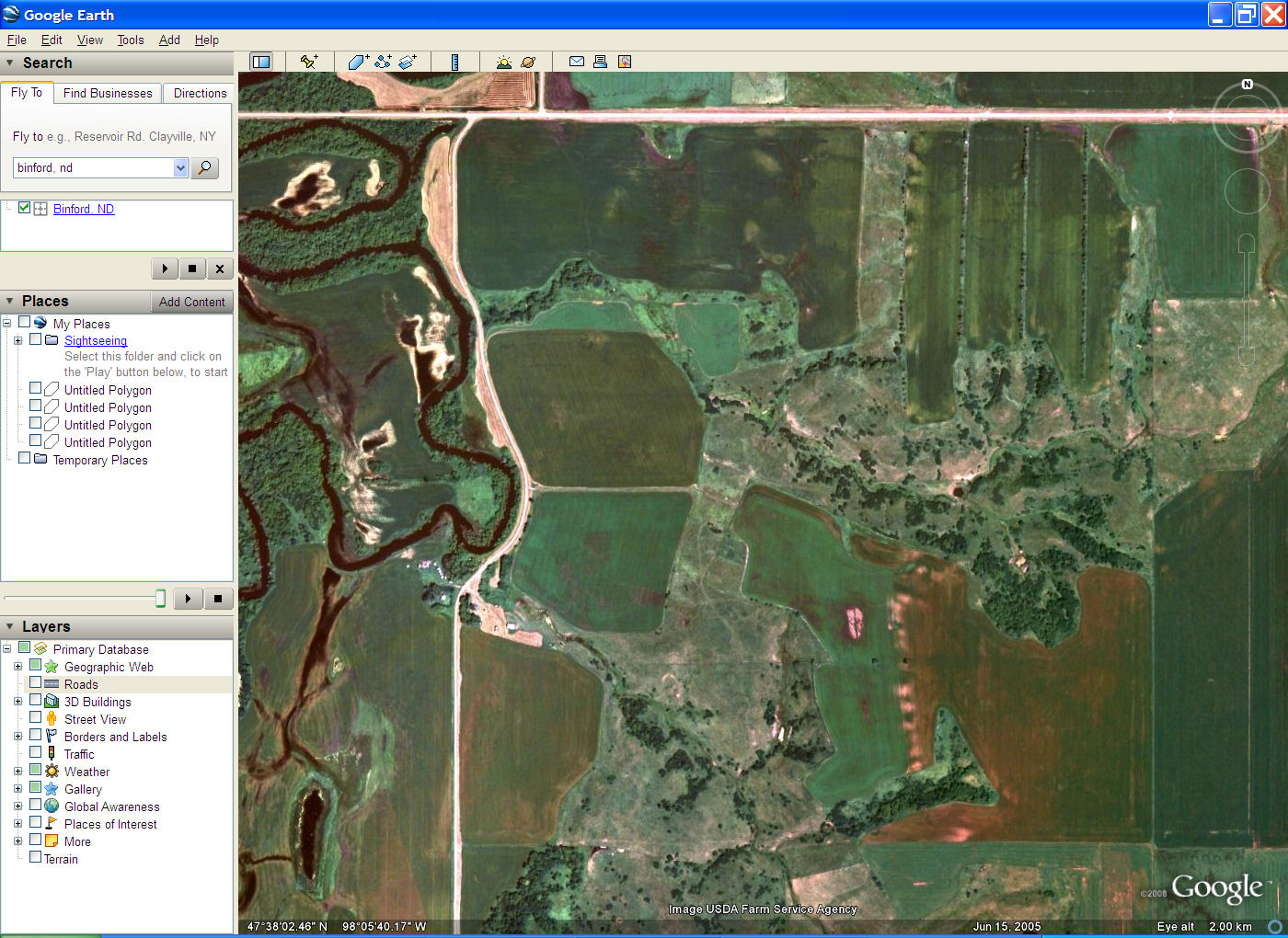The height and width of the screenshot is (938, 1288).
Task: Add a placemark with the pushpin icon
Action: click(x=309, y=62)
